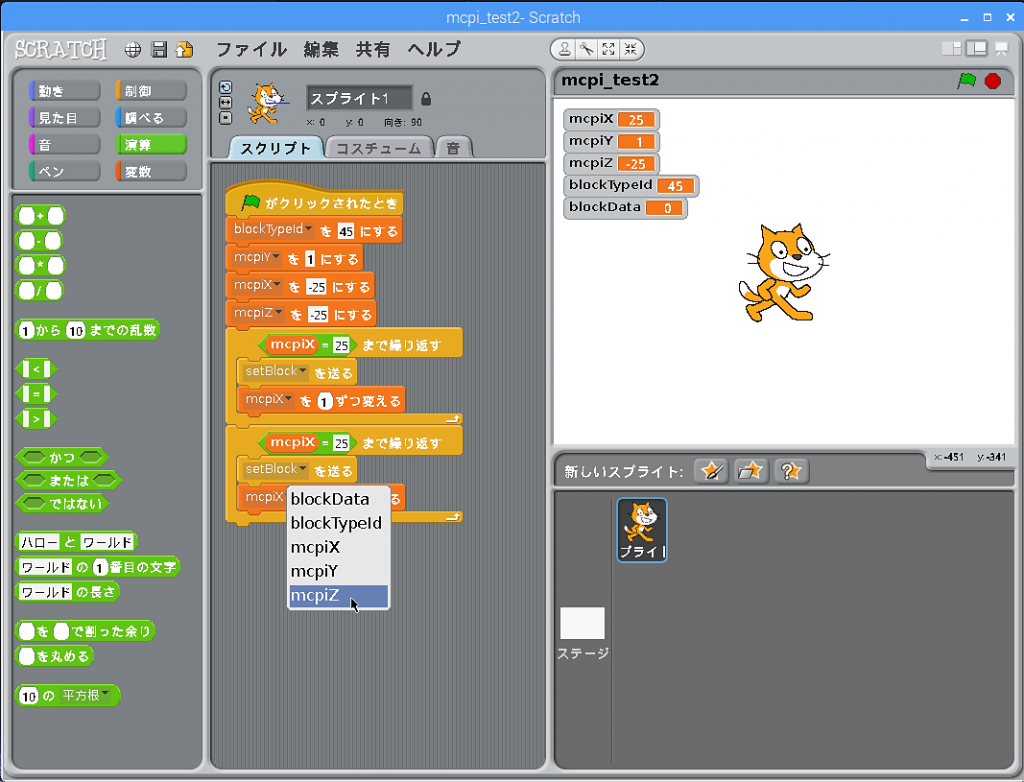This screenshot has width=1024, height=782.
Task: Paint a new sprite with the brush-star icon
Action: (711, 471)
